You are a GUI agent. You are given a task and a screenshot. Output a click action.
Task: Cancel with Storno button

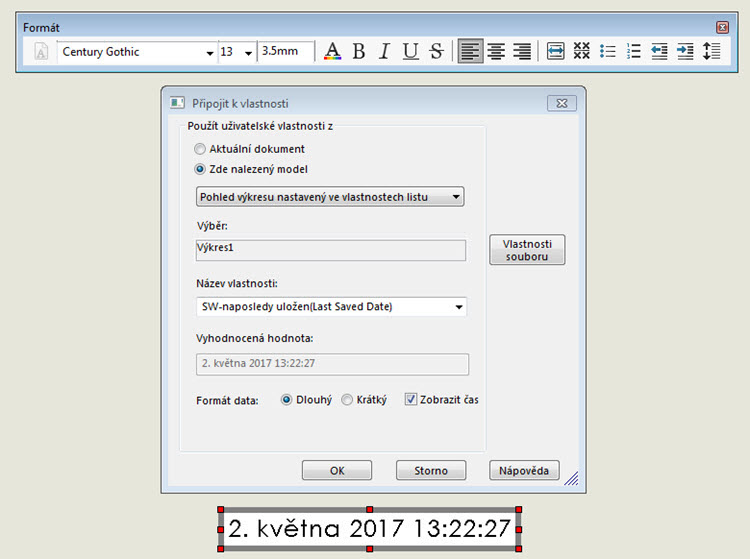(431, 471)
